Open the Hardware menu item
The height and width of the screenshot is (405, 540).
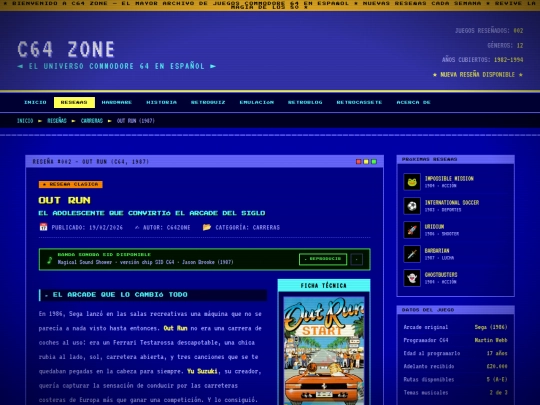click(x=117, y=102)
